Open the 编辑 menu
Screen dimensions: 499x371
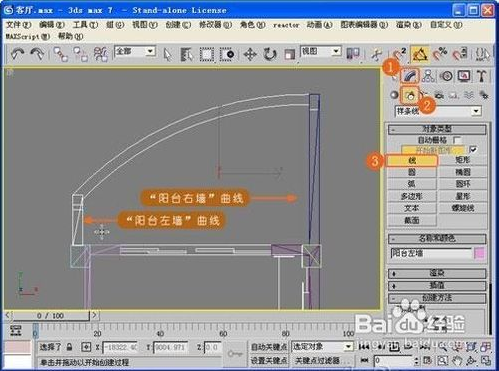pyautogui.click(x=52, y=25)
